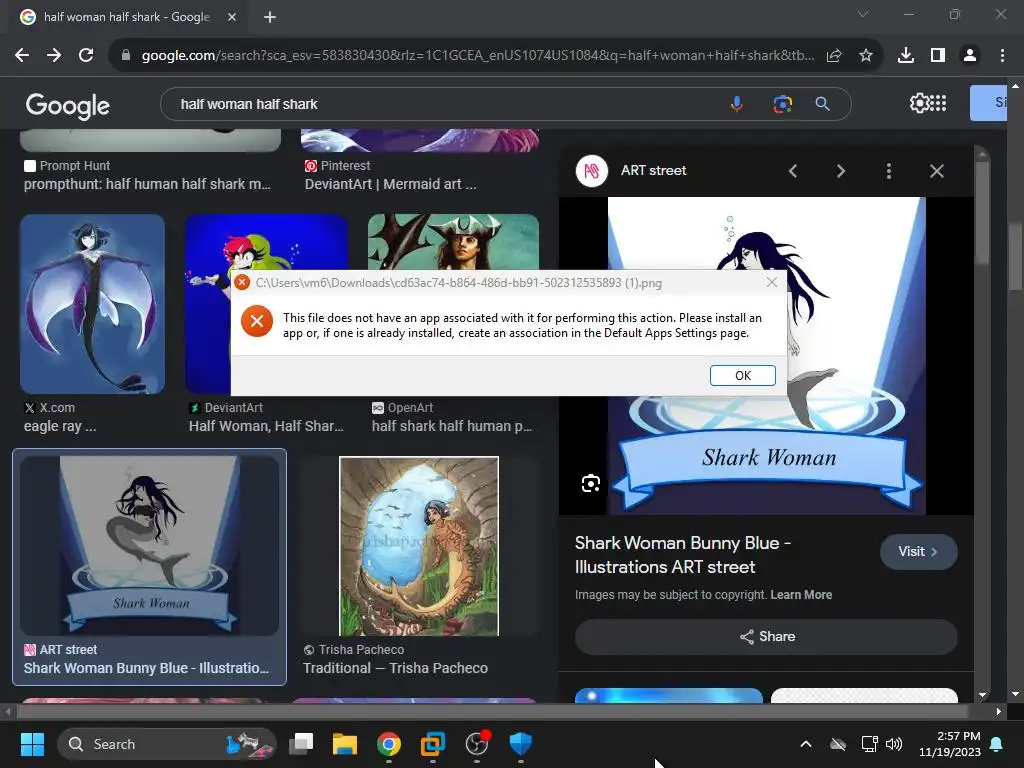Open 'Shark Woman Bunny Blue' title link
This screenshot has height=768, width=1024.
pos(682,554)
